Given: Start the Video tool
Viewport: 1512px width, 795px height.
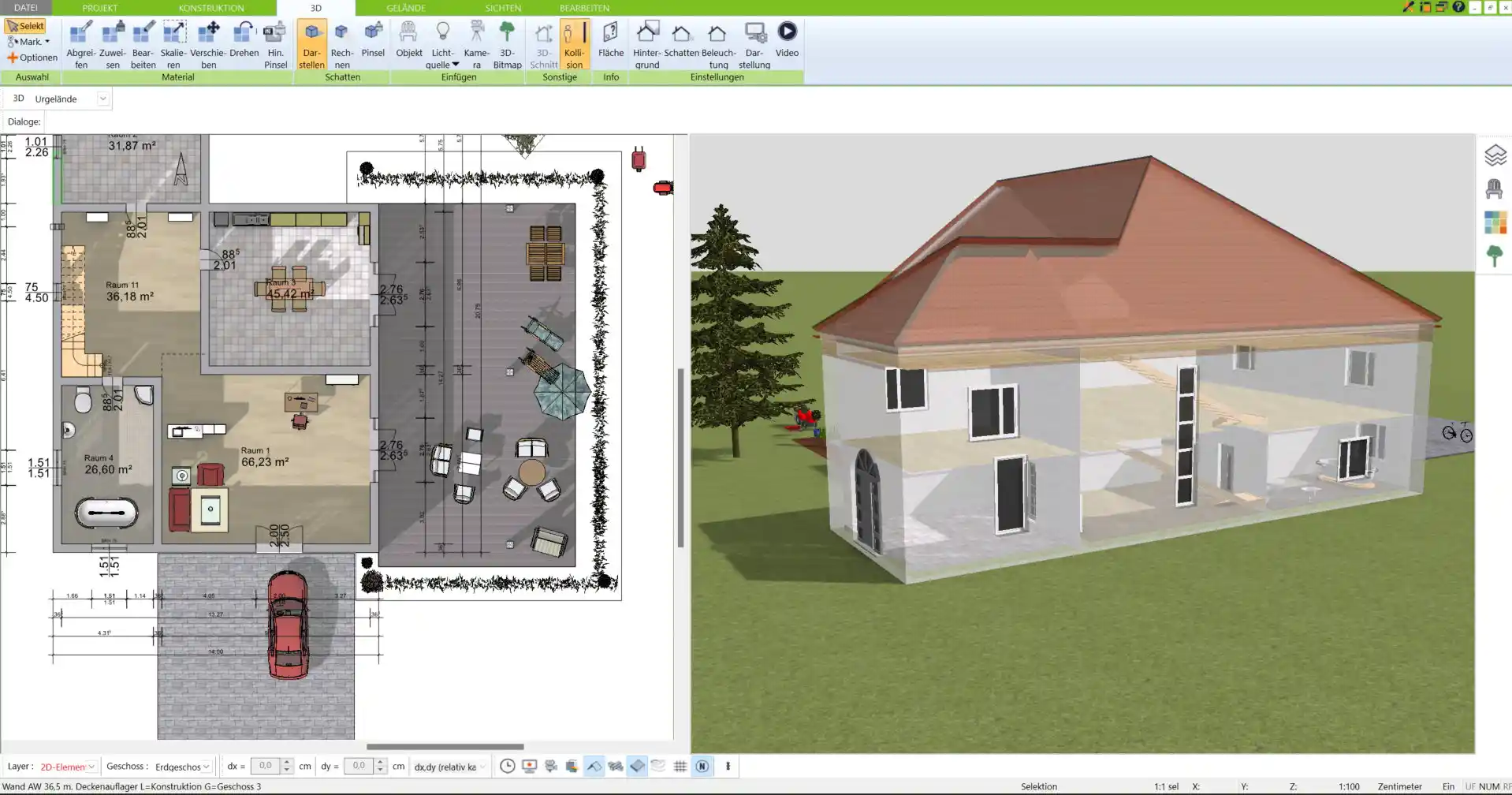Looking at the screenshot, I should [x=787, y=39].
